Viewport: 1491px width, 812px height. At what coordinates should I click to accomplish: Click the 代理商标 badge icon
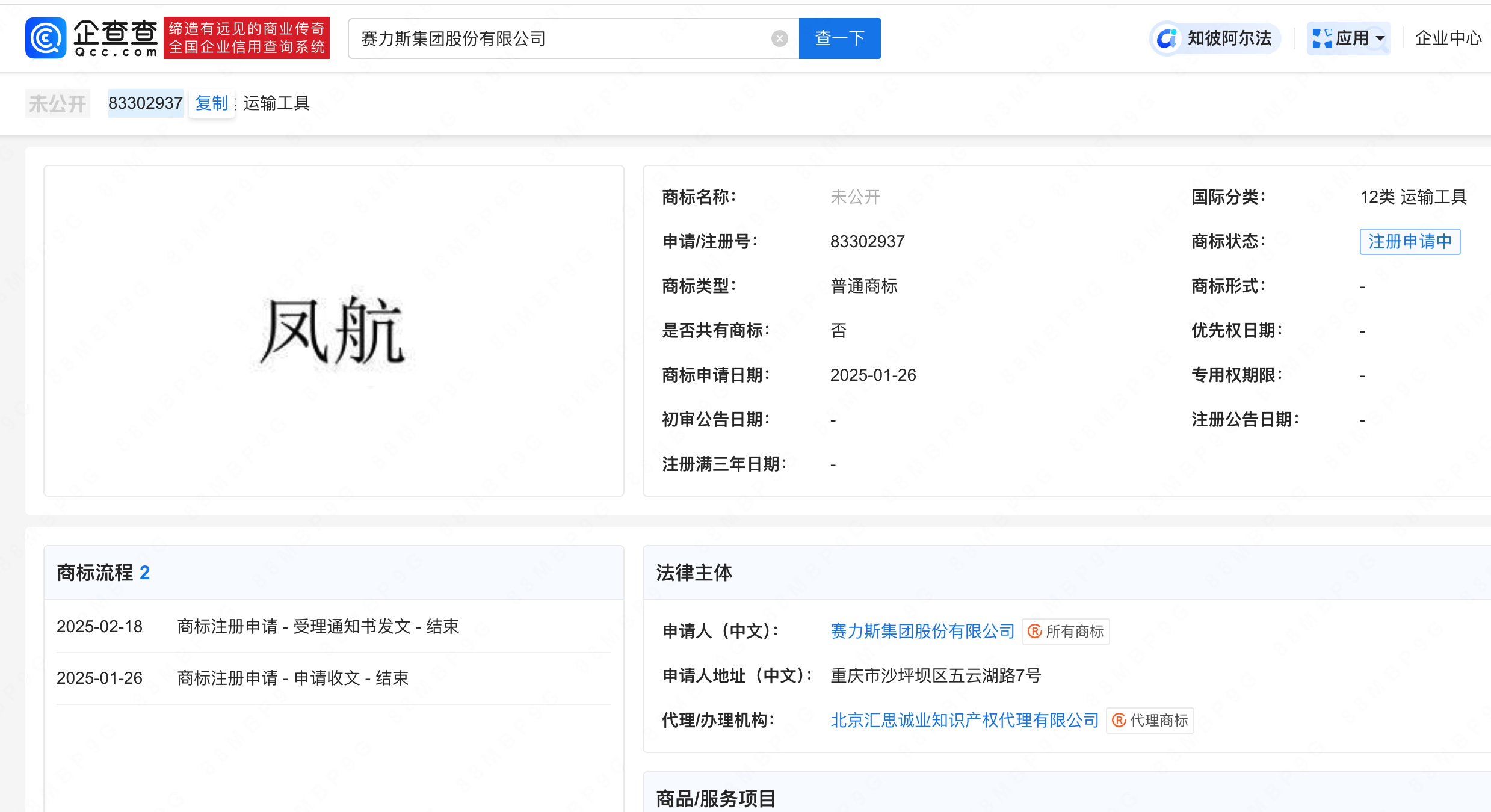pyautogui.click(x=1119, y=721)
